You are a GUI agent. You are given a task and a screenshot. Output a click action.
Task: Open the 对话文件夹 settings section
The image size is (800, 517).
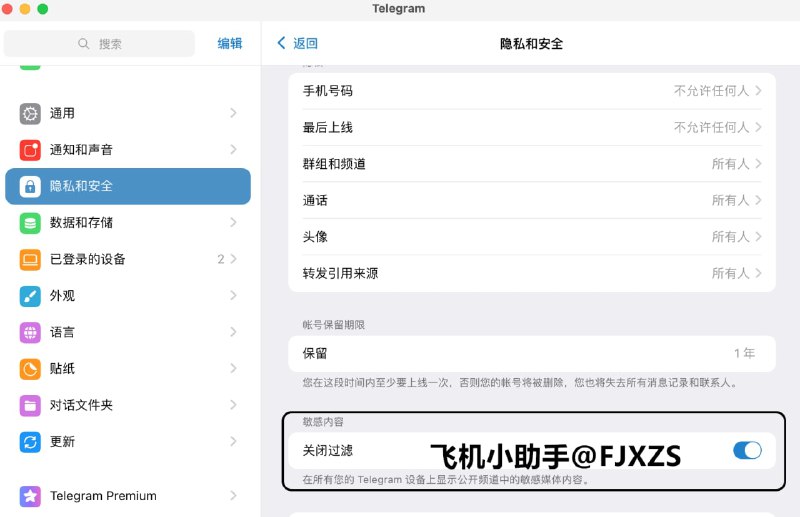click(x=128, y=406)
